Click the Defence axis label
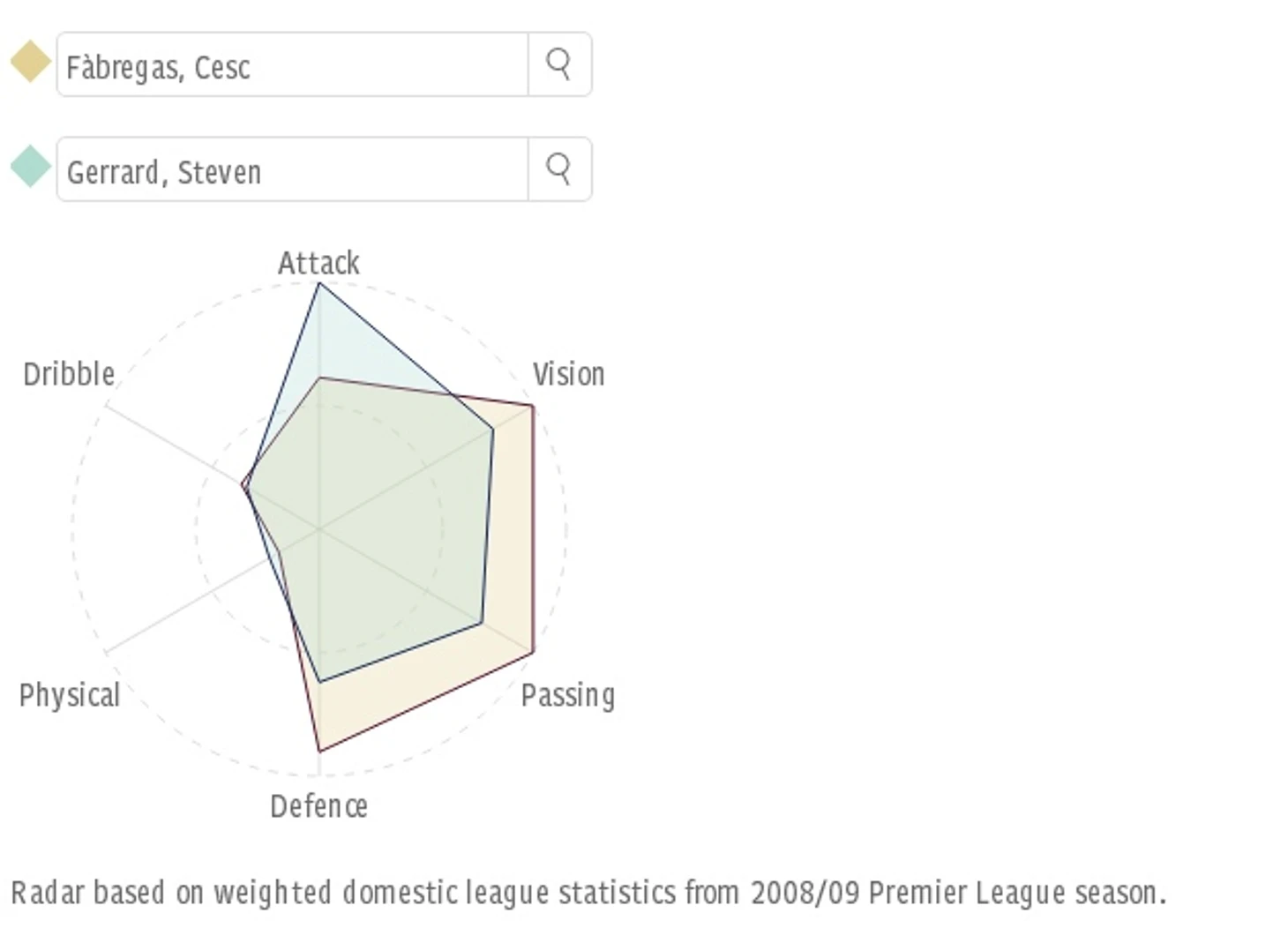 (318, 806)
